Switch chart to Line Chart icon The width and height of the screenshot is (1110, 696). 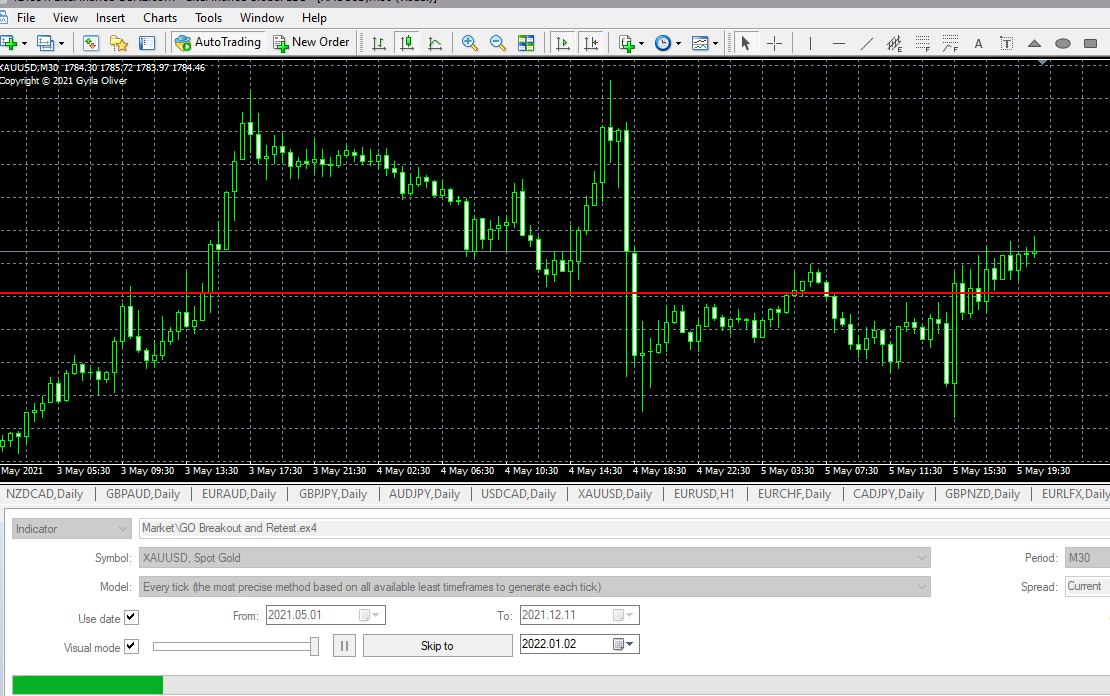pyautogui.click(x=435, y=43)
